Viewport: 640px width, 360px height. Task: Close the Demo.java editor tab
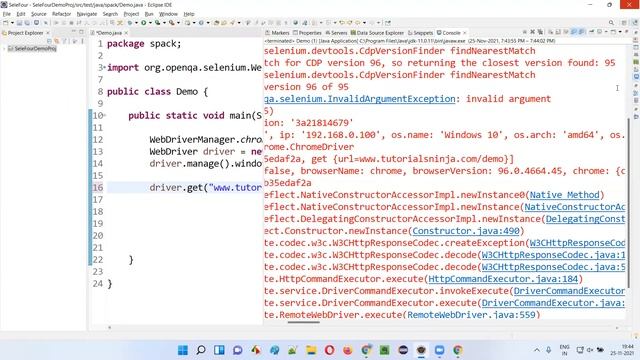pyautogui.click(x=126, y=33)
